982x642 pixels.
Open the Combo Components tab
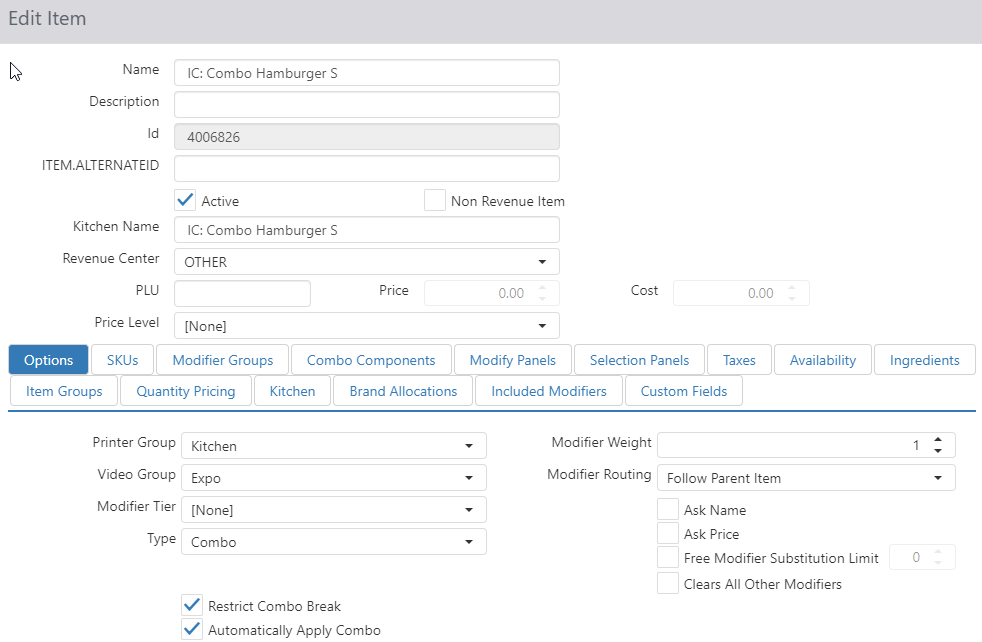coord(371,360)
